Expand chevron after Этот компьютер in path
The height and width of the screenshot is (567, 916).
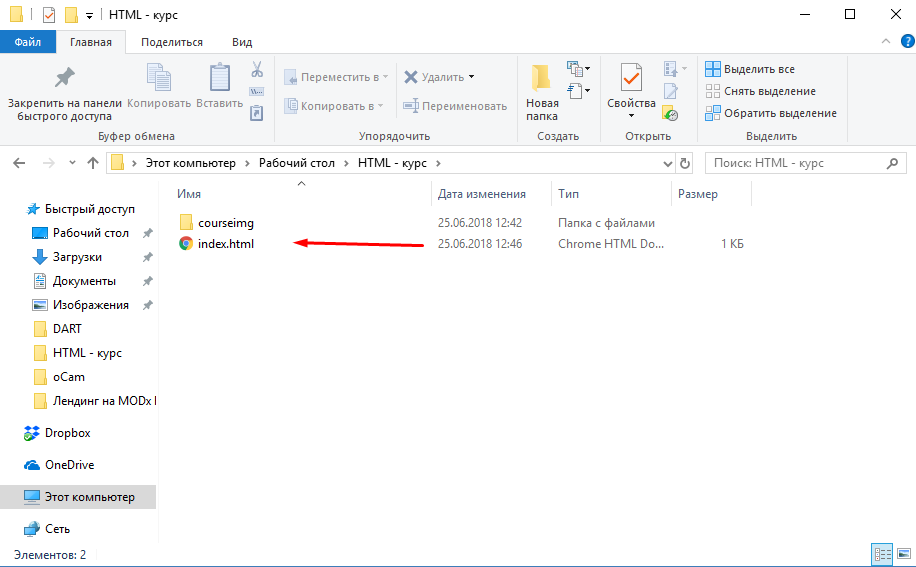(247, 164)
